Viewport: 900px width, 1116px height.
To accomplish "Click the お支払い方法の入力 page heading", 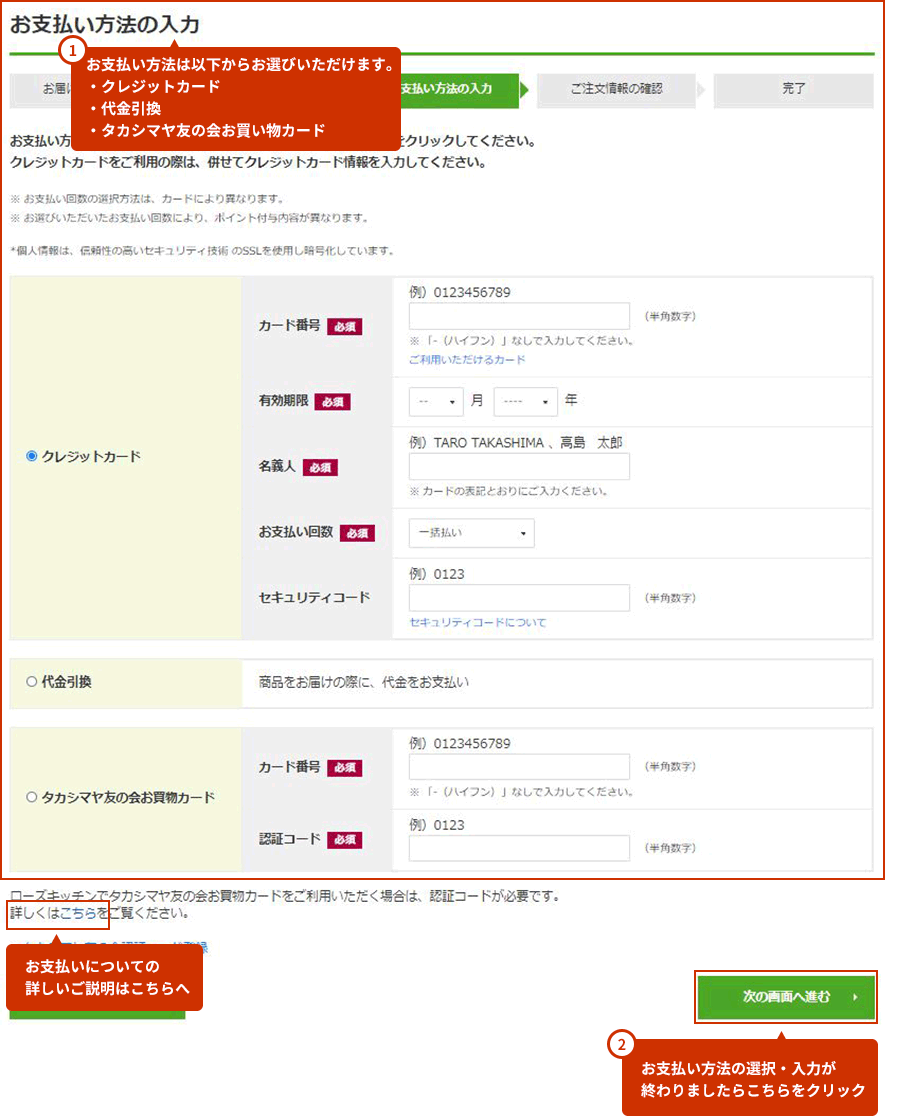I will pyautogui.click(x=105, y=25).
